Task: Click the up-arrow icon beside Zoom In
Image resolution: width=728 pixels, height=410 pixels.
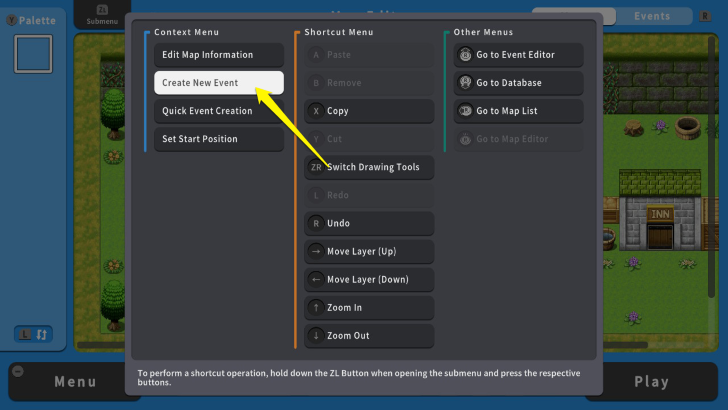Action: pos(316,308)
